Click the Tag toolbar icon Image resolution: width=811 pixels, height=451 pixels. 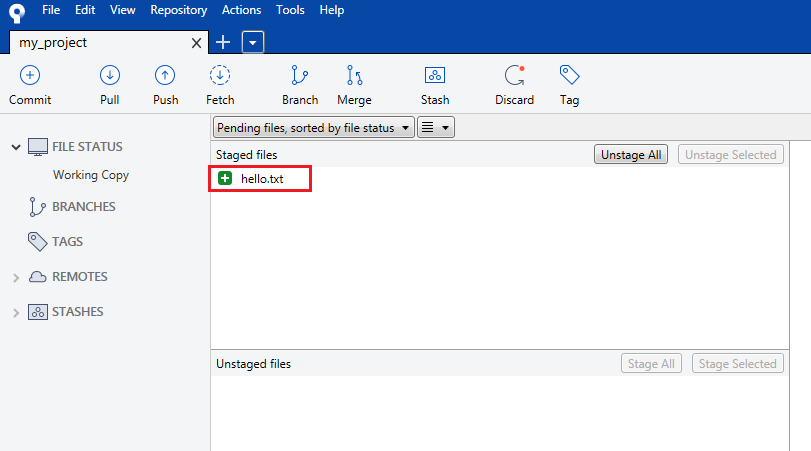tap(569, 76)
